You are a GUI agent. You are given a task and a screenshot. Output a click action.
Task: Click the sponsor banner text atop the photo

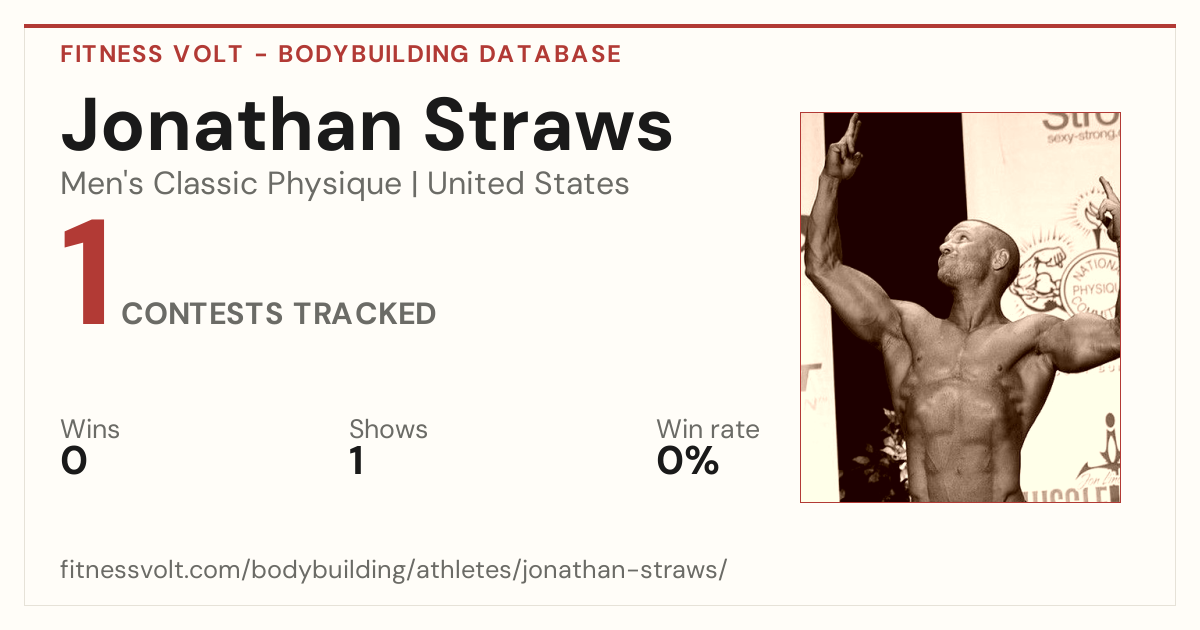(x=1080, y=128)
